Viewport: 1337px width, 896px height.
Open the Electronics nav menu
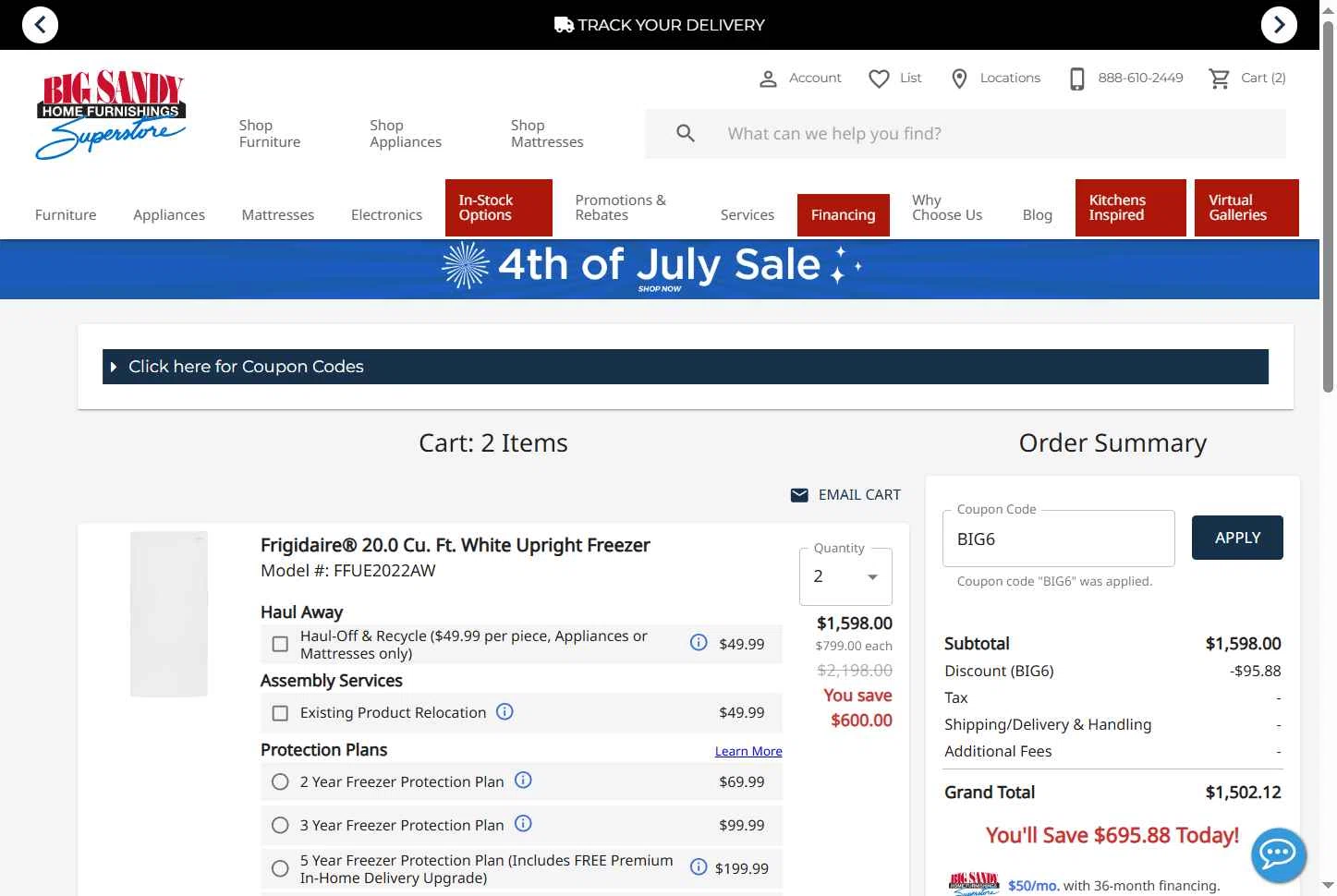pyautogui.click(x=386, y=214)
